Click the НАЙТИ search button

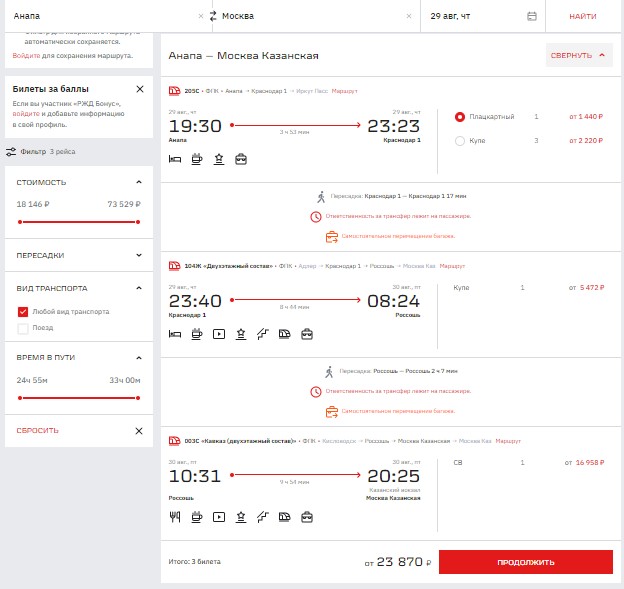click(x=583, y=16)
